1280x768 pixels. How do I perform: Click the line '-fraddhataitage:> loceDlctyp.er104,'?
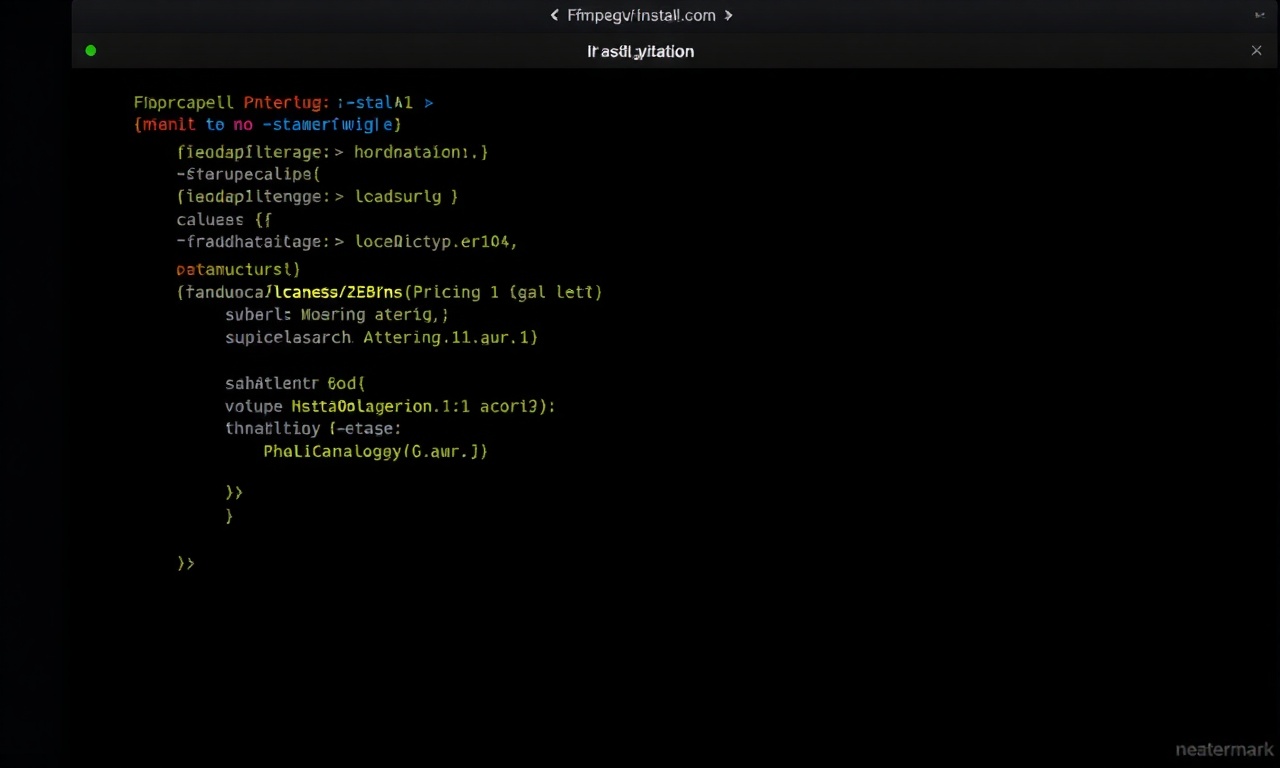click(x=346, y=241)
